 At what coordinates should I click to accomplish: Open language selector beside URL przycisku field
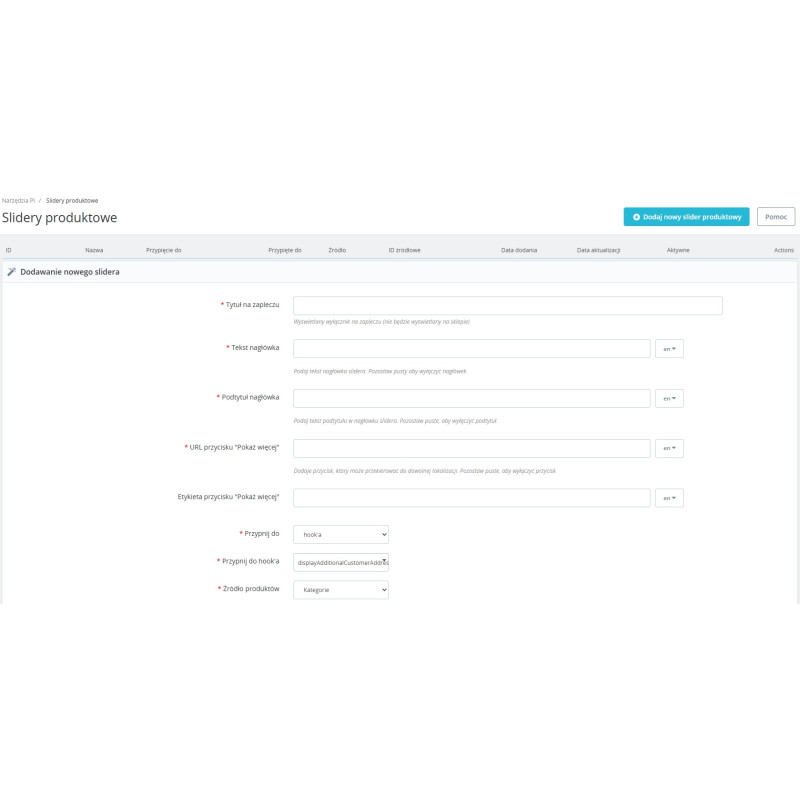tap(669, 448)
